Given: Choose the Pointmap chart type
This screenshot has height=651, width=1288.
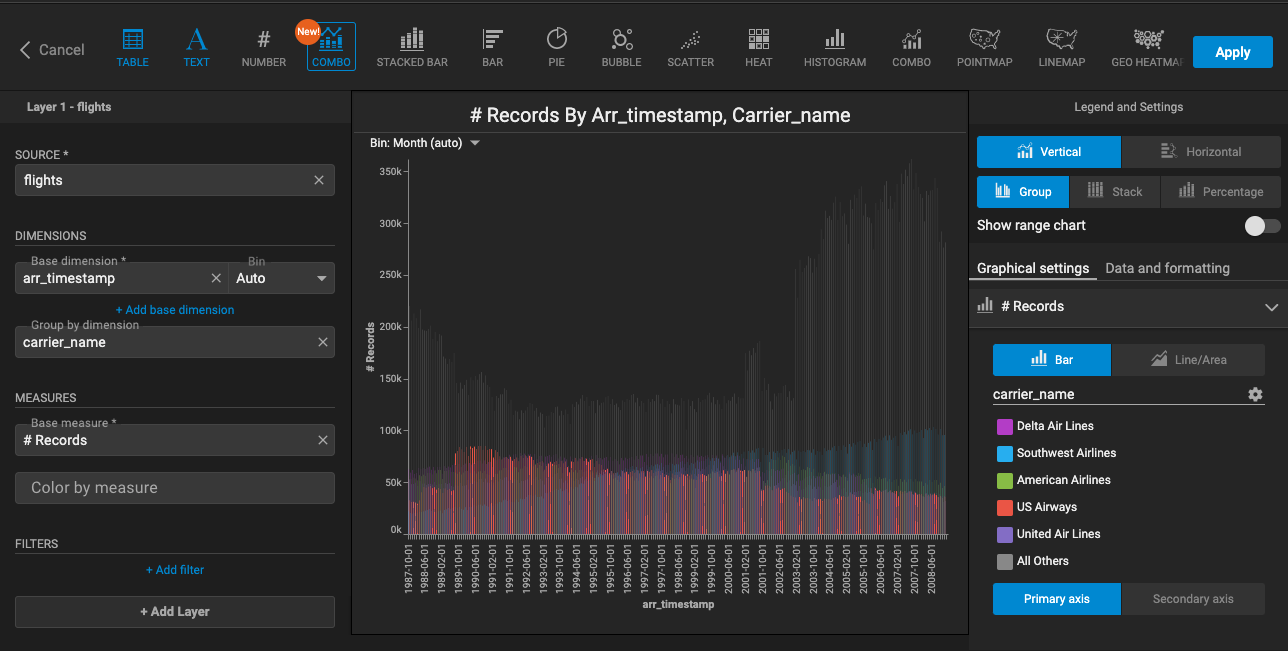Looking at the screenshot, I should point(984,47).
